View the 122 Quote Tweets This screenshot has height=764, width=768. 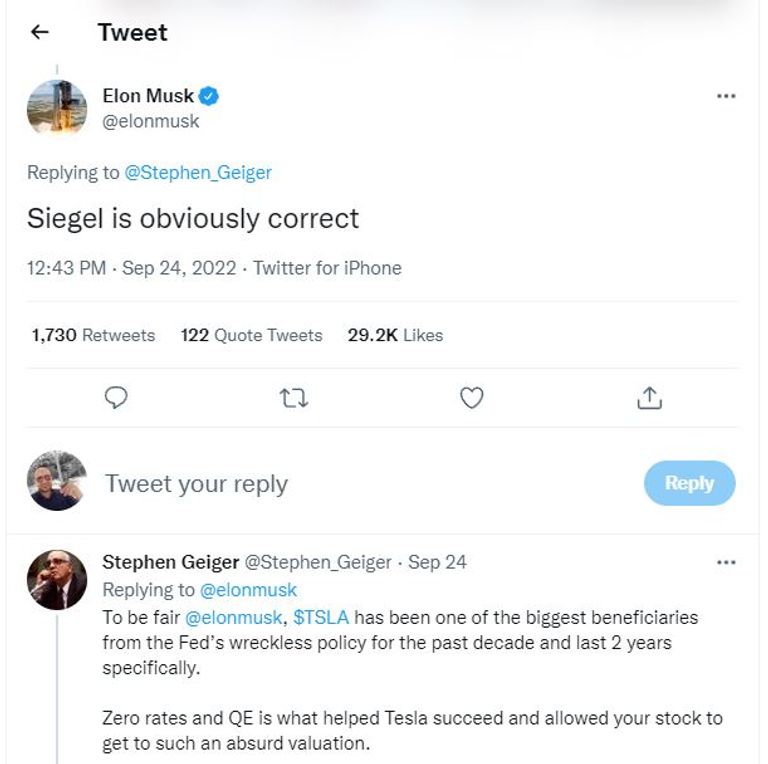point(251,335)
